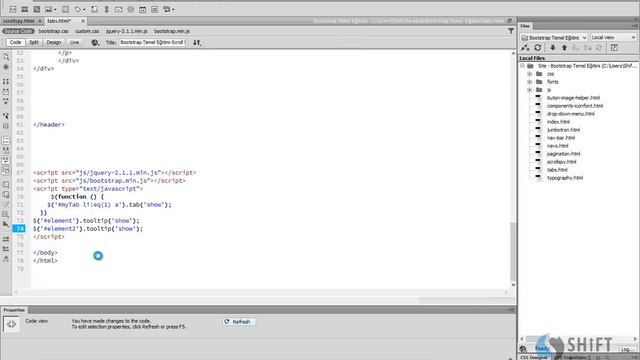Viewport: 640px width, 360px height.
Task: Click the Get Files down-arrow icon
Action: (x=552, y=48)
